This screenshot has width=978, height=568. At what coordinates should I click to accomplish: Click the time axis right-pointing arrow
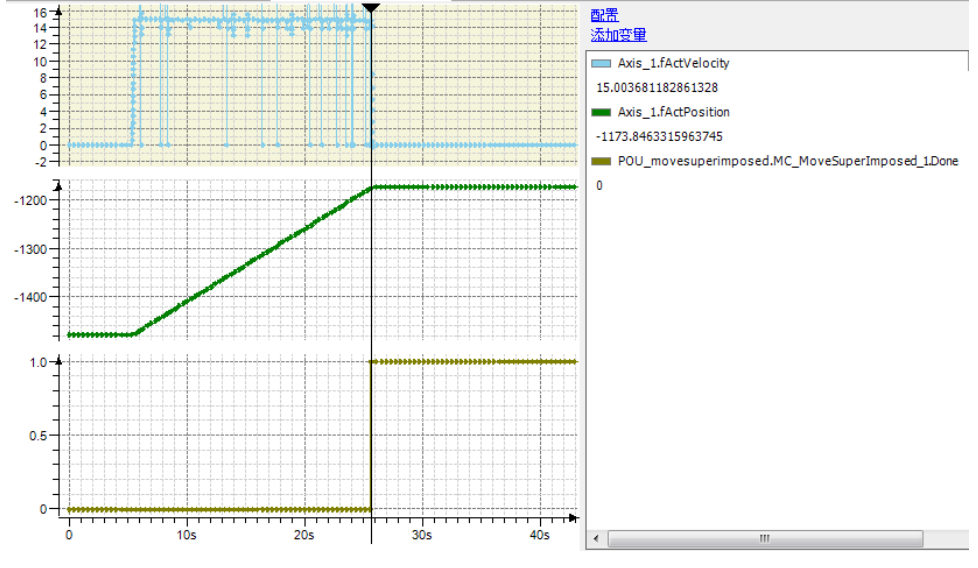coord(573,518)
